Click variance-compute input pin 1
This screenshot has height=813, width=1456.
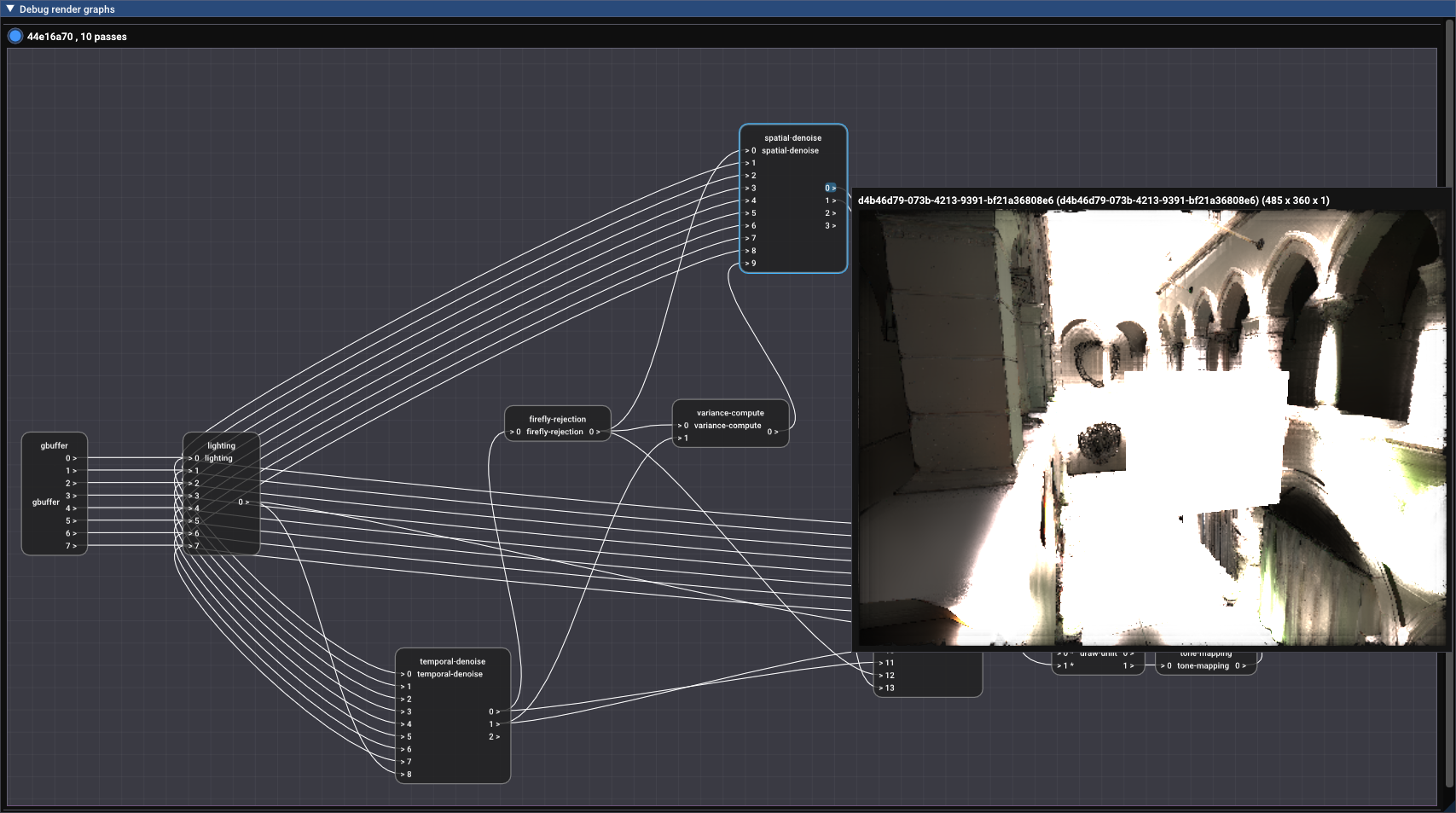[x=683, y=438]
